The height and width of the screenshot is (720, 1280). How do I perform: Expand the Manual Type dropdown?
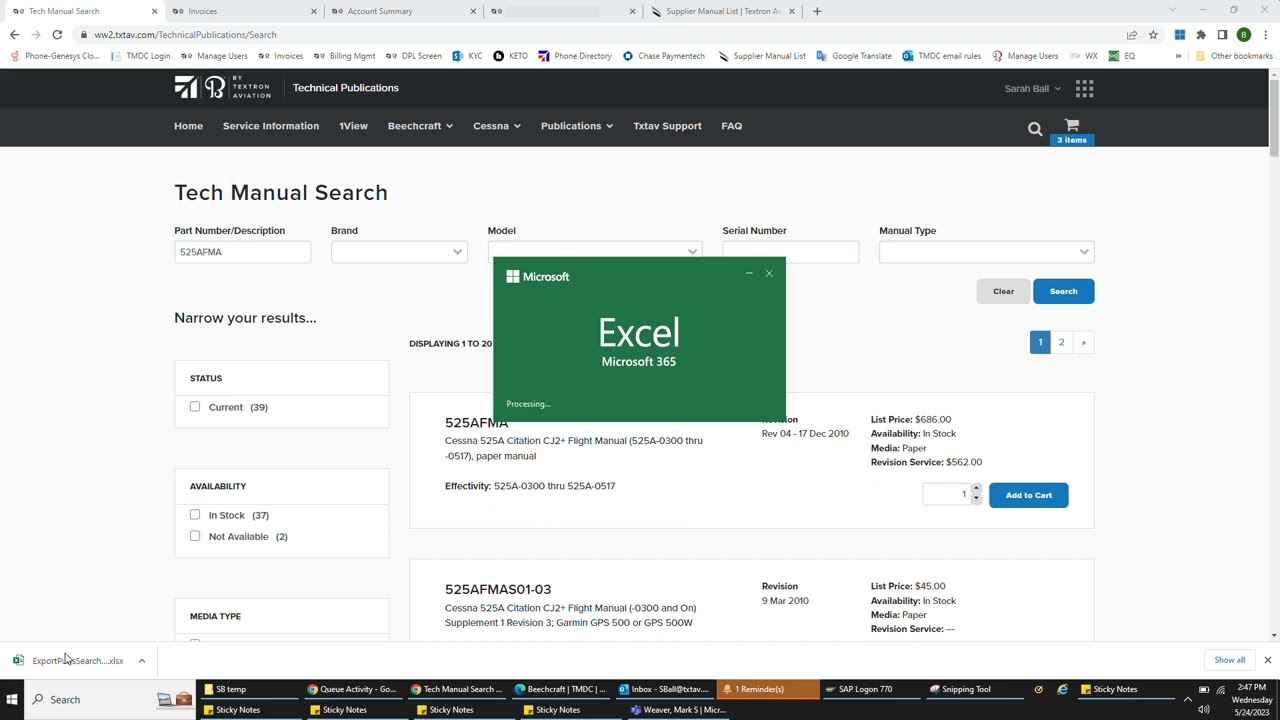tap(986, 252)
